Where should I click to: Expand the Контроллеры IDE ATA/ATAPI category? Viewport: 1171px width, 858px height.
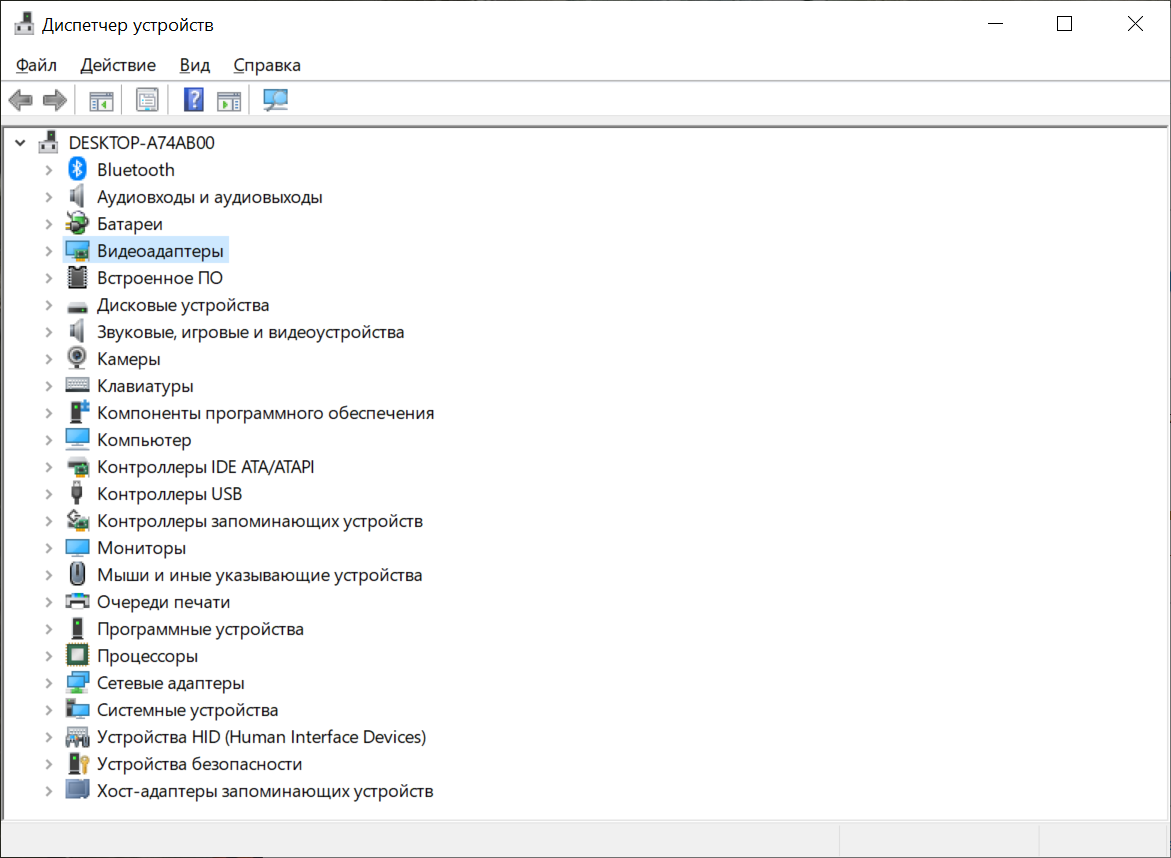[x=49, y=467]
